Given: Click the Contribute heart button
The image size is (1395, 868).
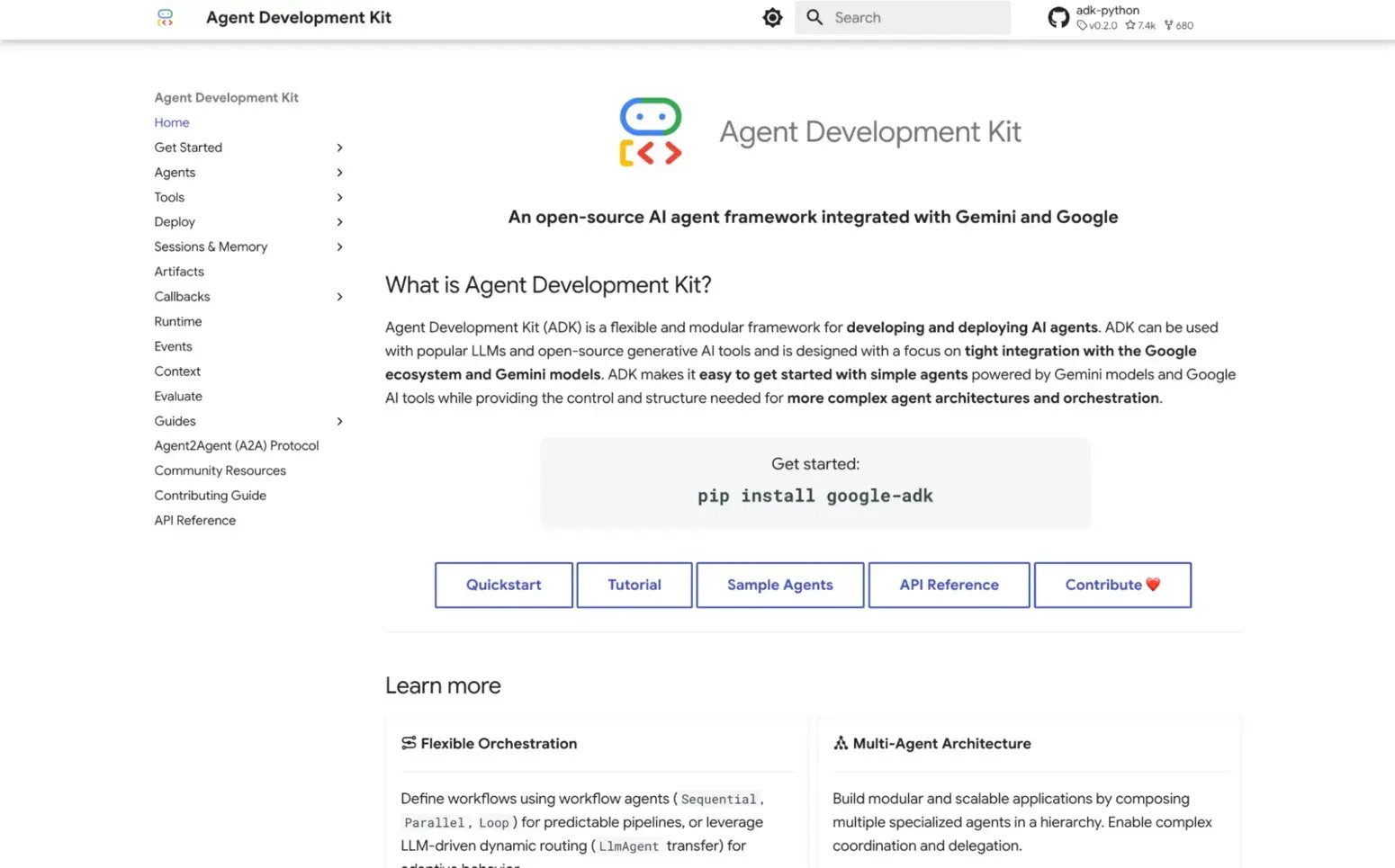Looking at the screenshot, I should pos(1112,585).
